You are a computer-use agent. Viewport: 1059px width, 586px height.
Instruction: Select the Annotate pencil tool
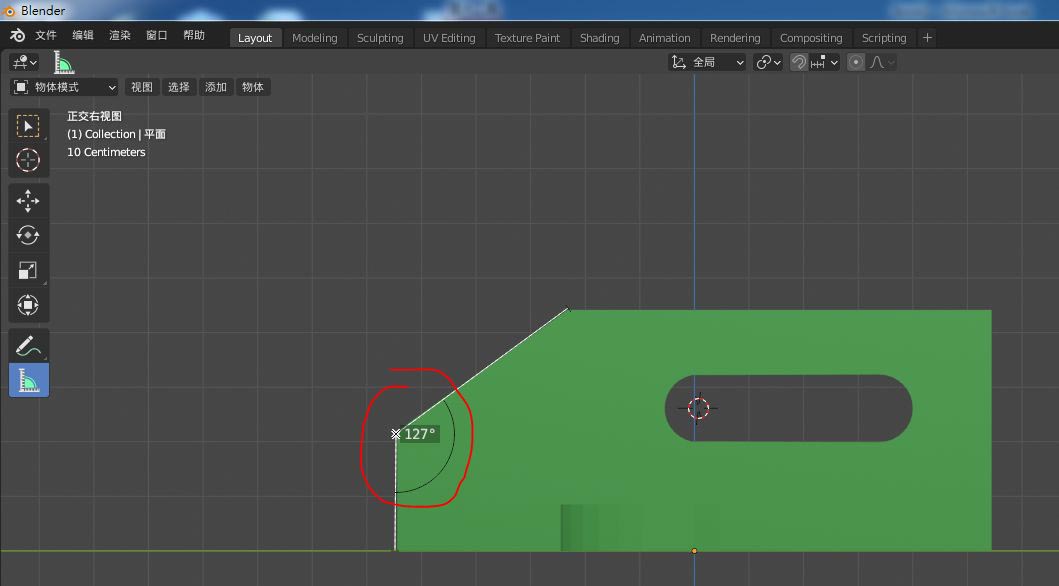point(28,346)
